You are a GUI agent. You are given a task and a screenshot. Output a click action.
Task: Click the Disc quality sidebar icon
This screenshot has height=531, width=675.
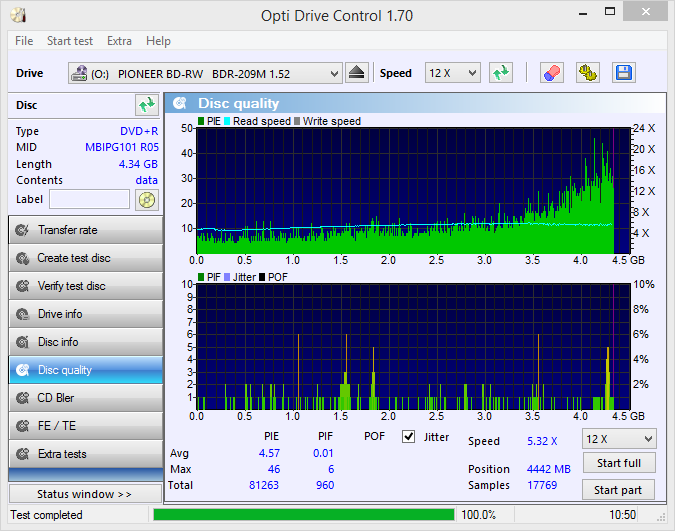pyautogui.click(x=22, y=370)
